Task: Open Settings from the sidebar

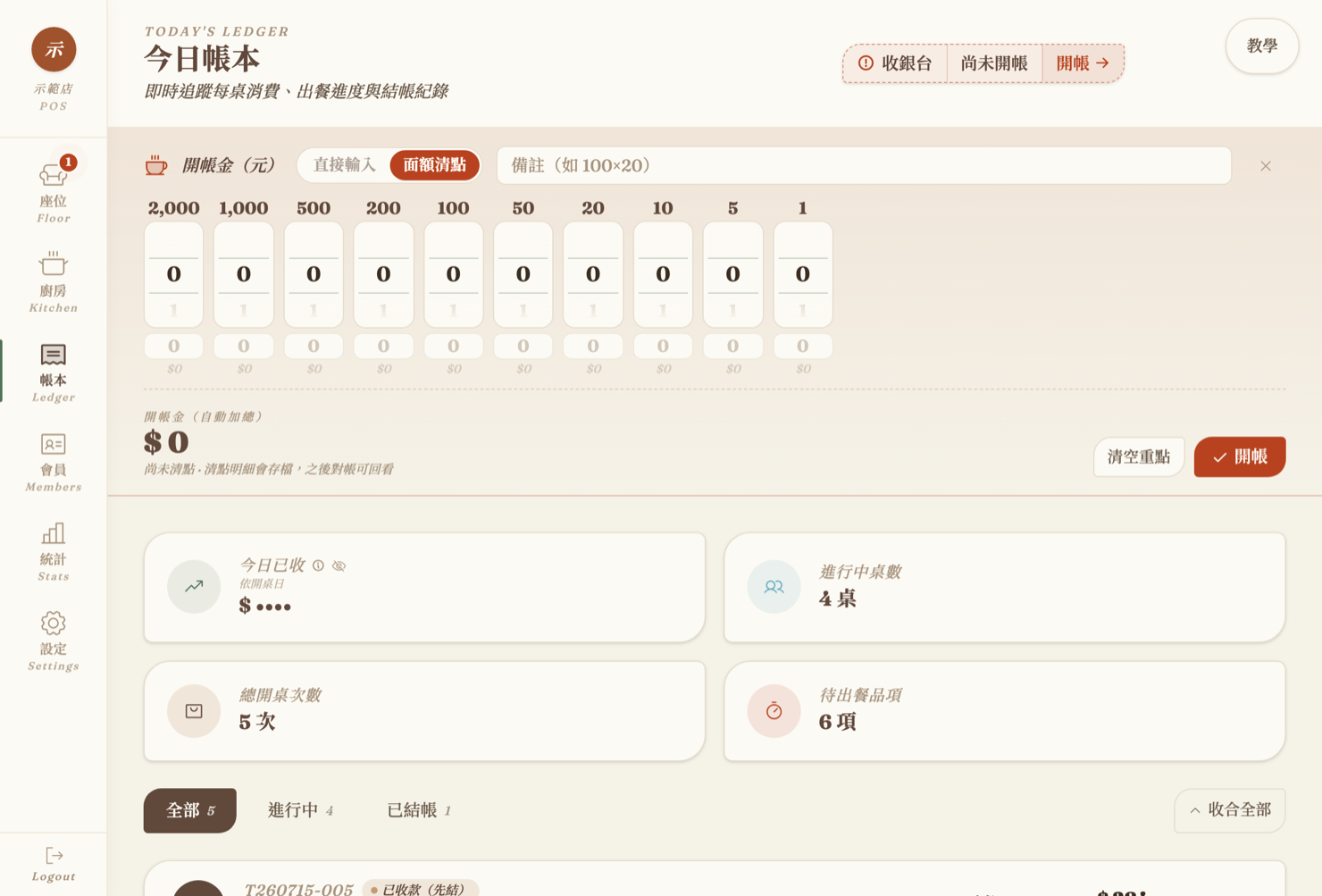Action: click(x=54, y=640)
